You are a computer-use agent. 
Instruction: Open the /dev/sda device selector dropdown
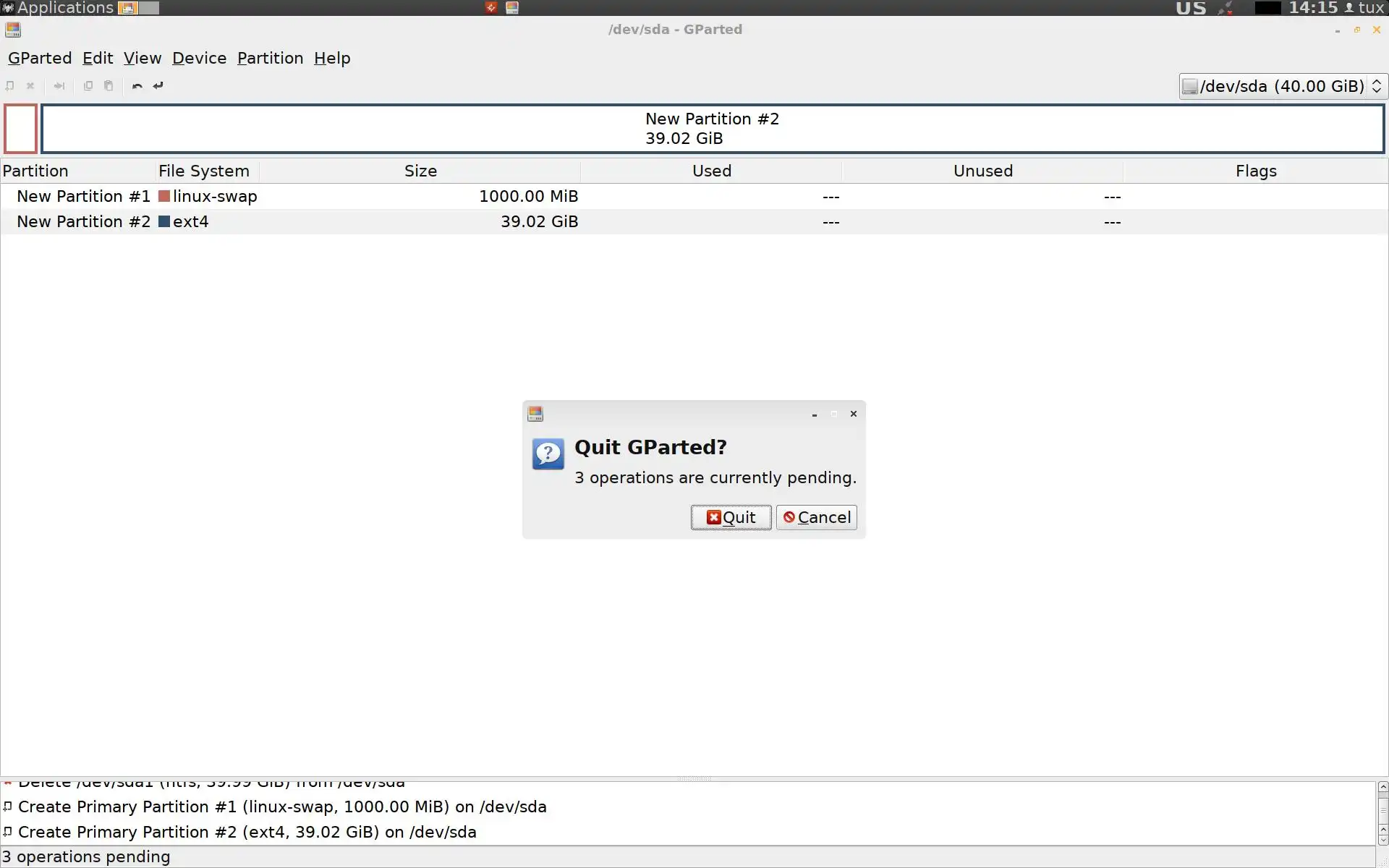click(1283, 86)
